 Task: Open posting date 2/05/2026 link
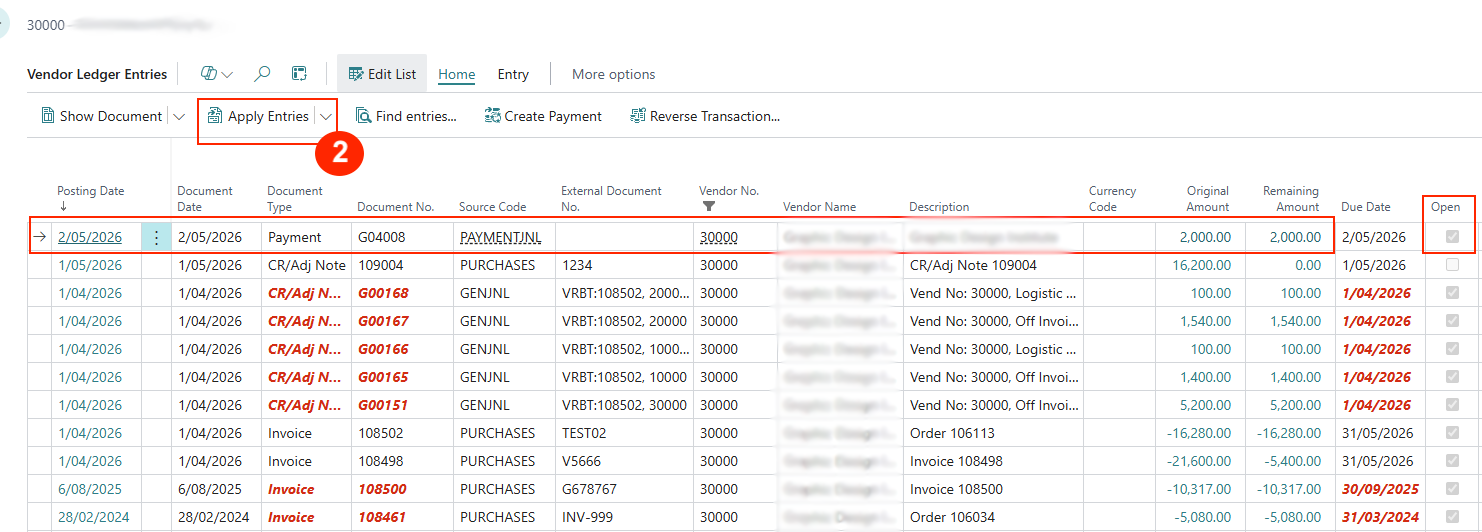pyautogui.click(x=90, y=237)
